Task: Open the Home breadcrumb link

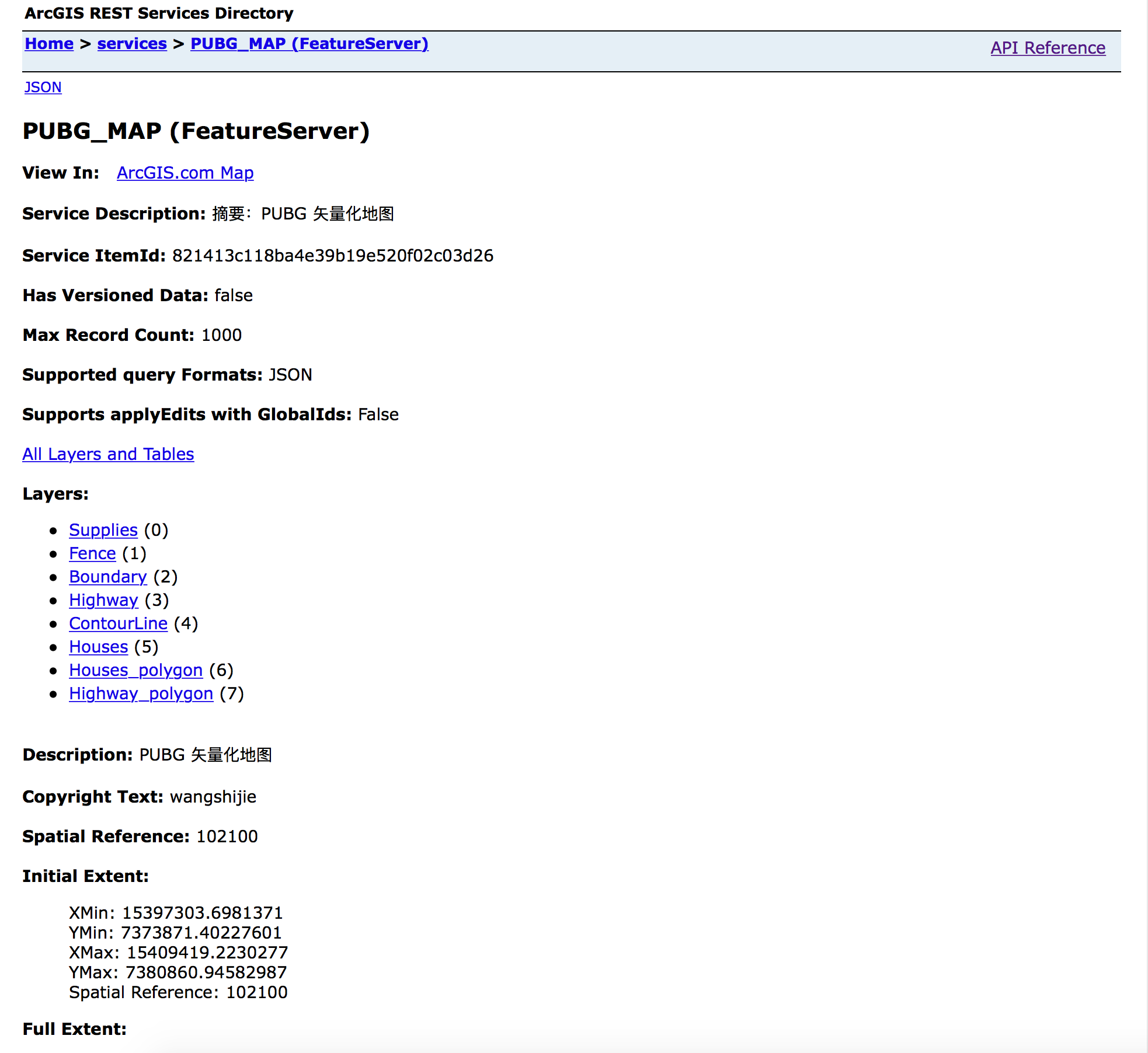Action: coord(49,44)
